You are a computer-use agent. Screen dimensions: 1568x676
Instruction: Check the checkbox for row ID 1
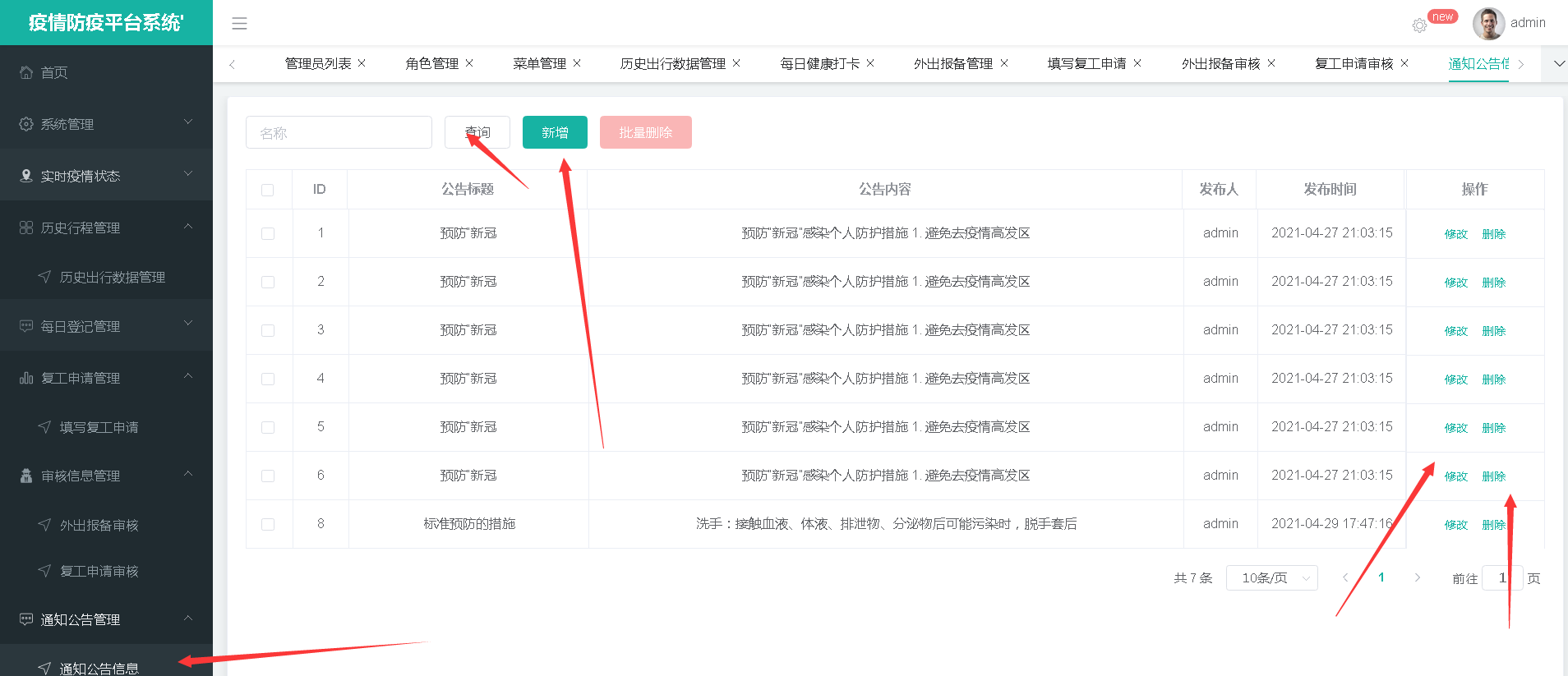268,233
